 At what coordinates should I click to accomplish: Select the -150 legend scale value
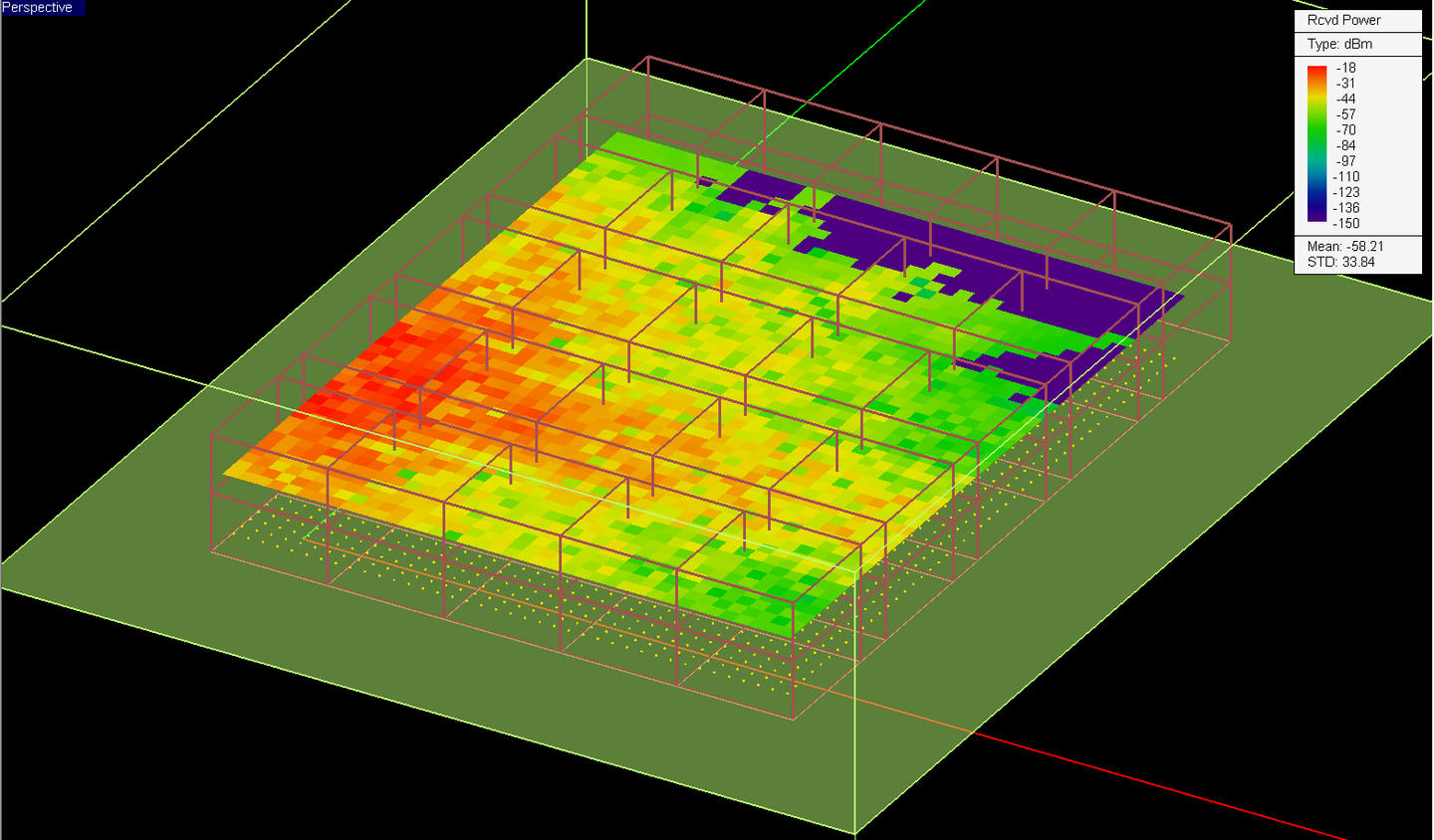coord(1345,224)
